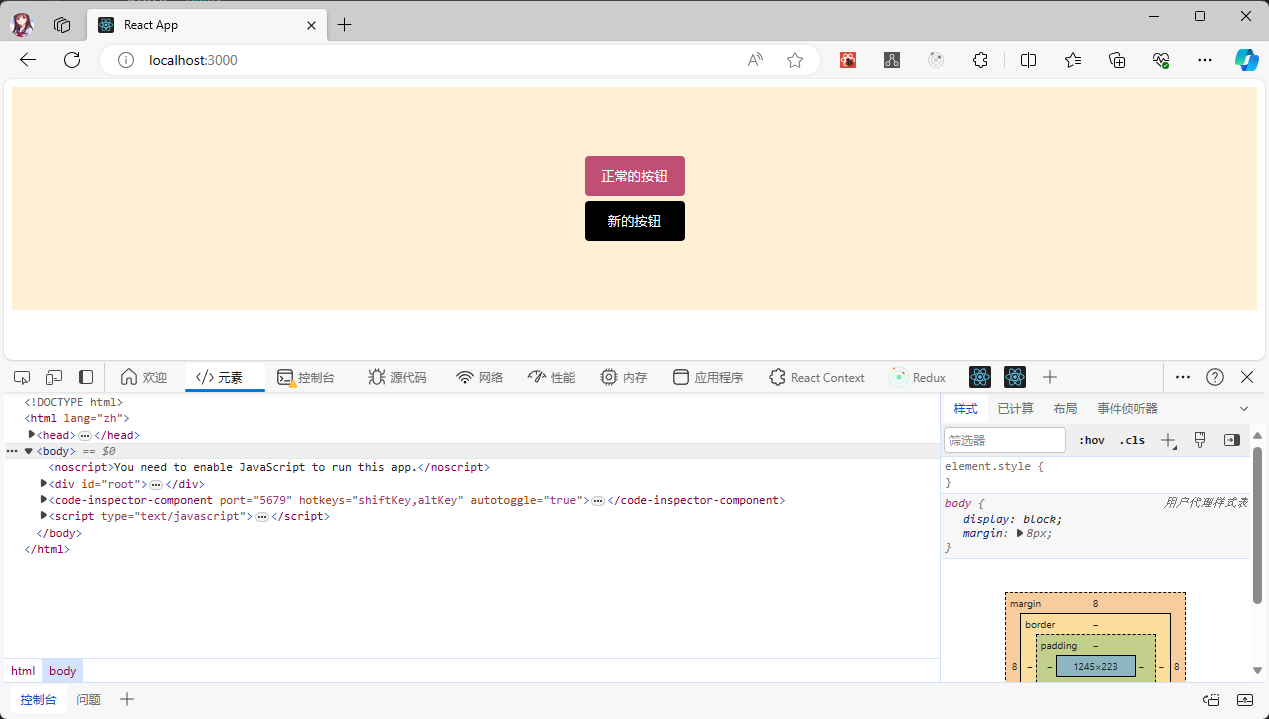Expand the margin shorthand property triangle
Viewport: 1269px width, 719px height.
coord(1020,534)
